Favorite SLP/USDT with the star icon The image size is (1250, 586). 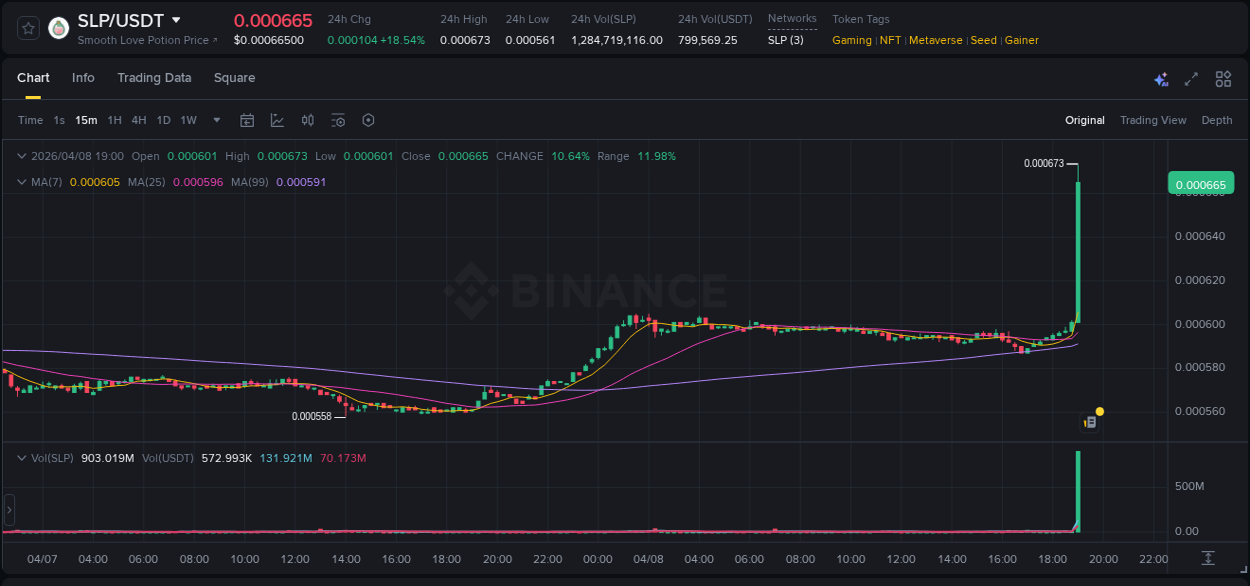27,27
